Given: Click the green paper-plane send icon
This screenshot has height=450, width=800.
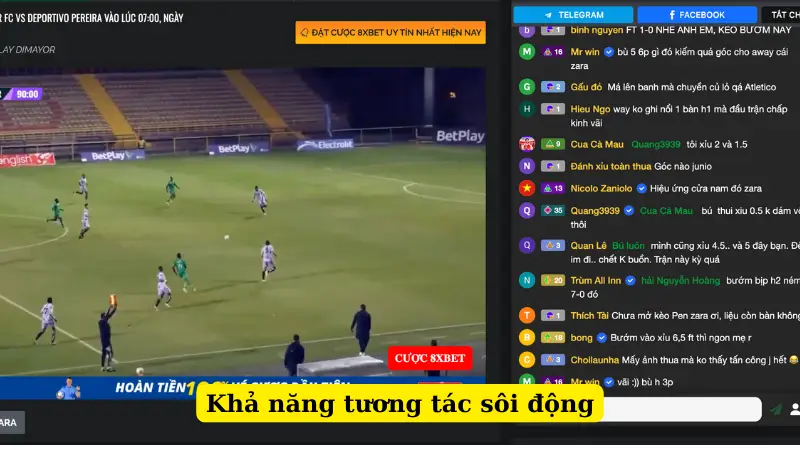Looking at the screenshot, I should (776, 409).
